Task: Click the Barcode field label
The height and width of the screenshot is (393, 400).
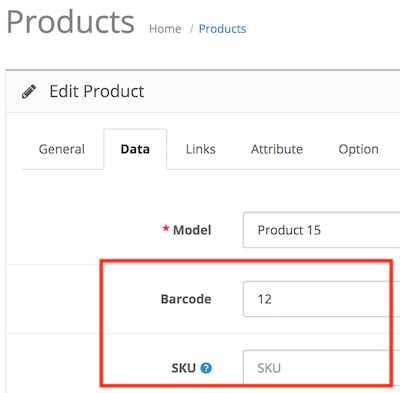Action: pos(186,299)
